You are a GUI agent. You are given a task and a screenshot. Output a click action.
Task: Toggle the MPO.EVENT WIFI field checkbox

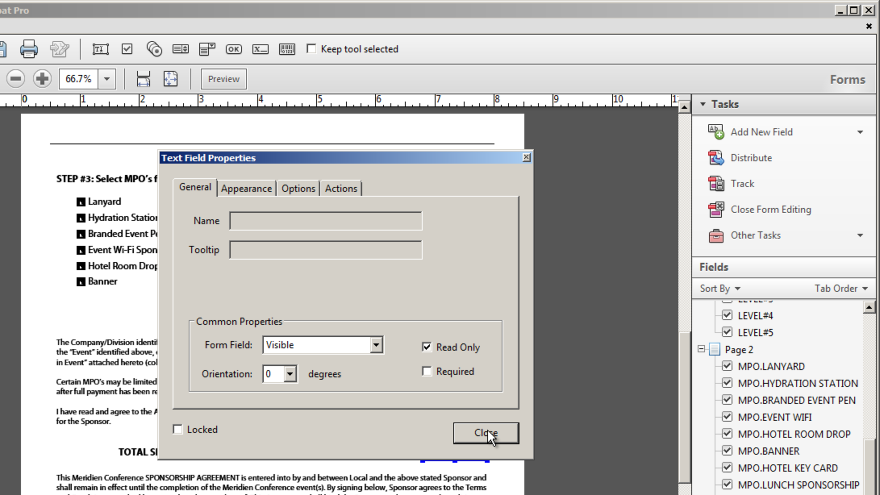coord(727,417)
